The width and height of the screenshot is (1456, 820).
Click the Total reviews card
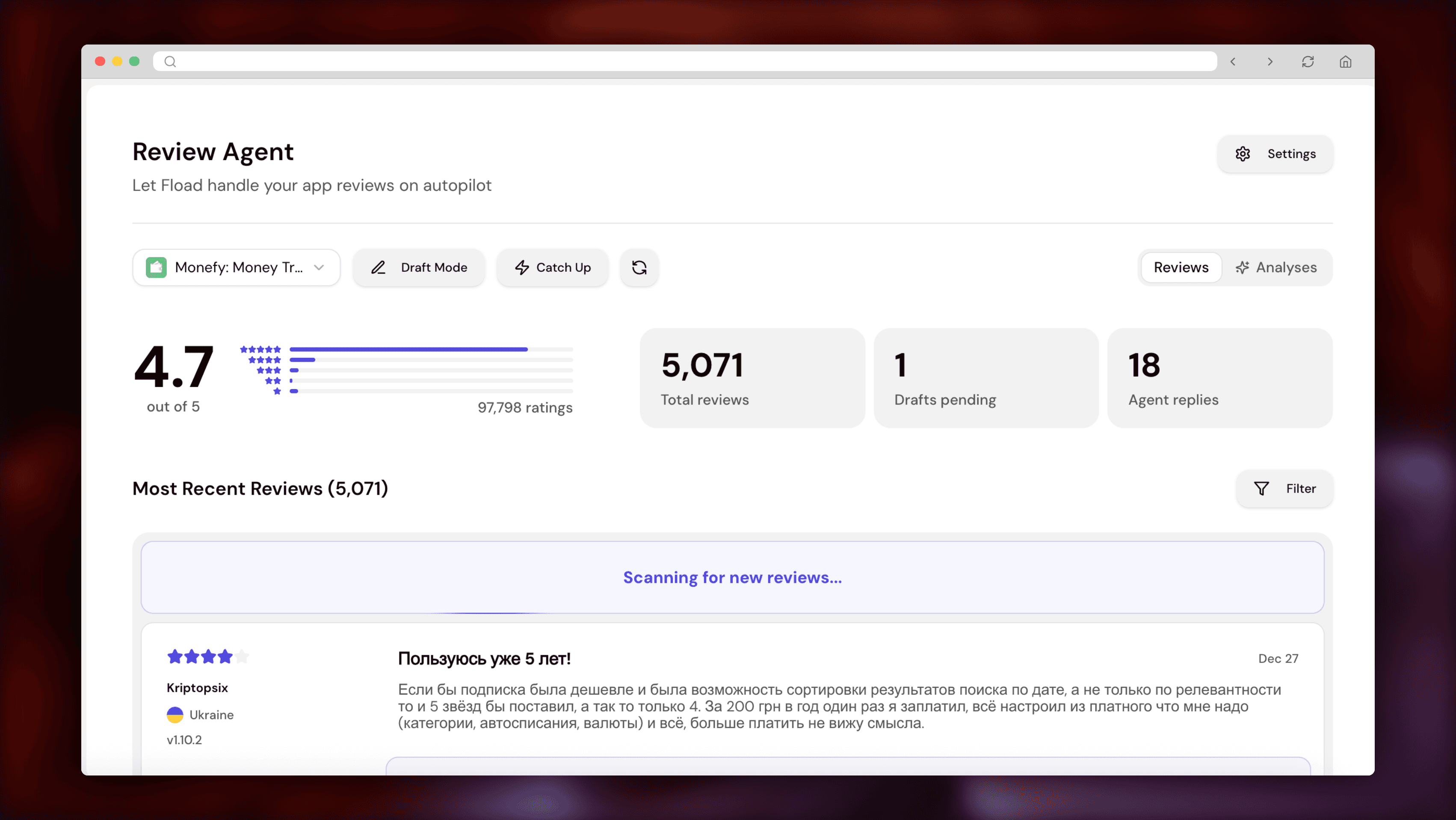[x=752, y=378]
